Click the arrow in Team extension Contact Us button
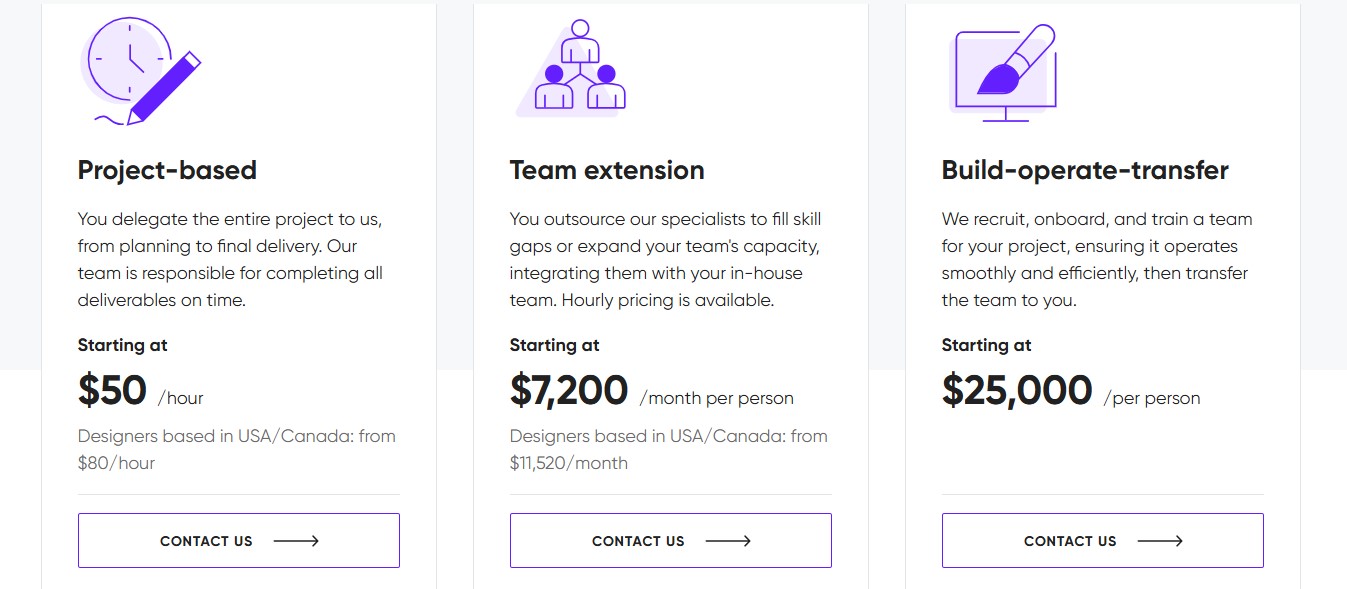The image size is (1347, 589). pyautogui.click(x=728, y=541)
